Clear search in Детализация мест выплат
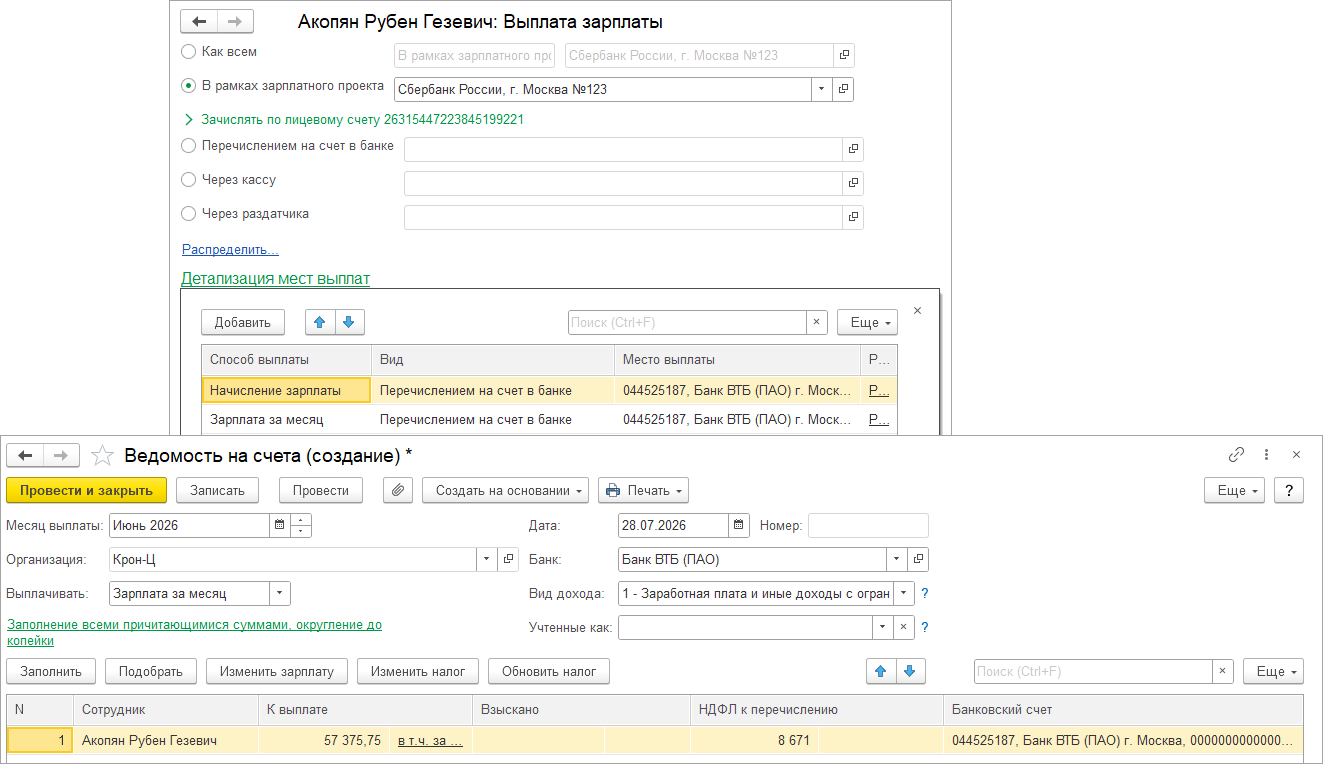 click(816, 322)
